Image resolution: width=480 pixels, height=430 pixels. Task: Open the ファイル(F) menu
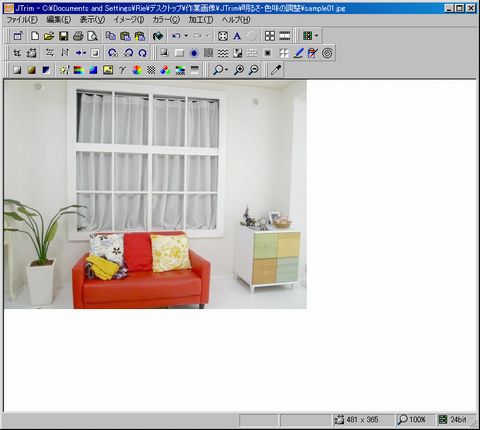[22, 20]
